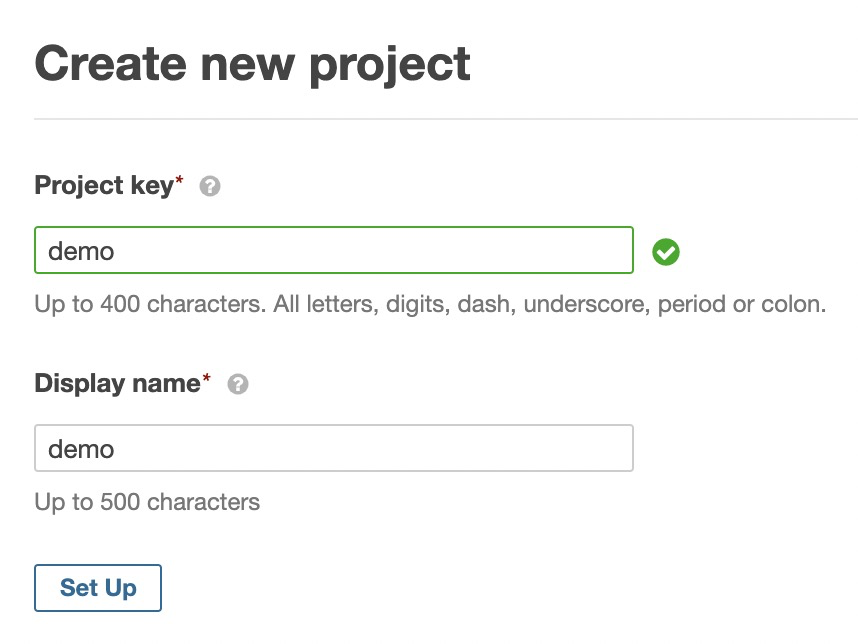
Task: Click the green validation checkmark icon
Action: click(666, 252)
